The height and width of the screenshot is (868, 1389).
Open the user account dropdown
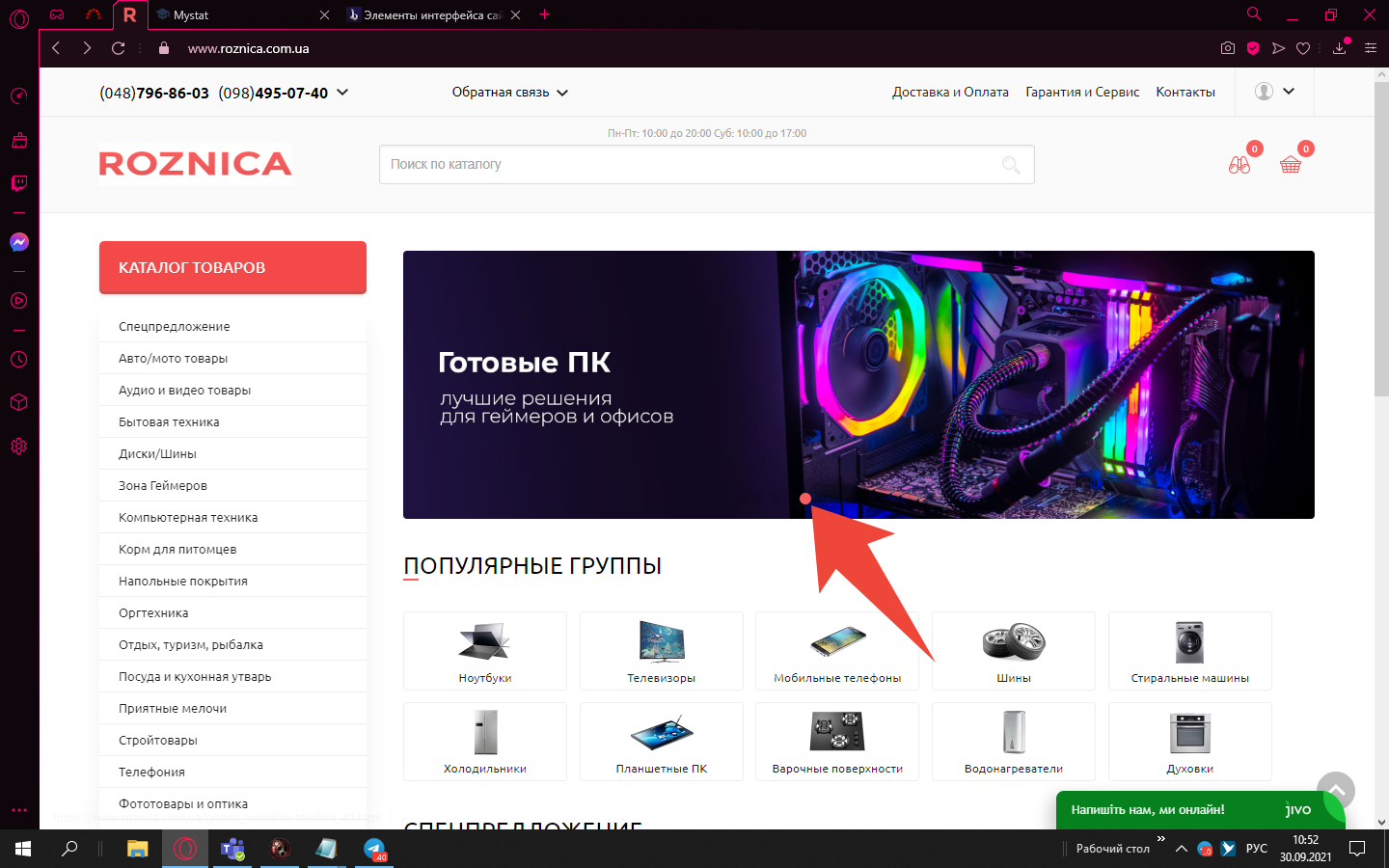(1274, 92)
